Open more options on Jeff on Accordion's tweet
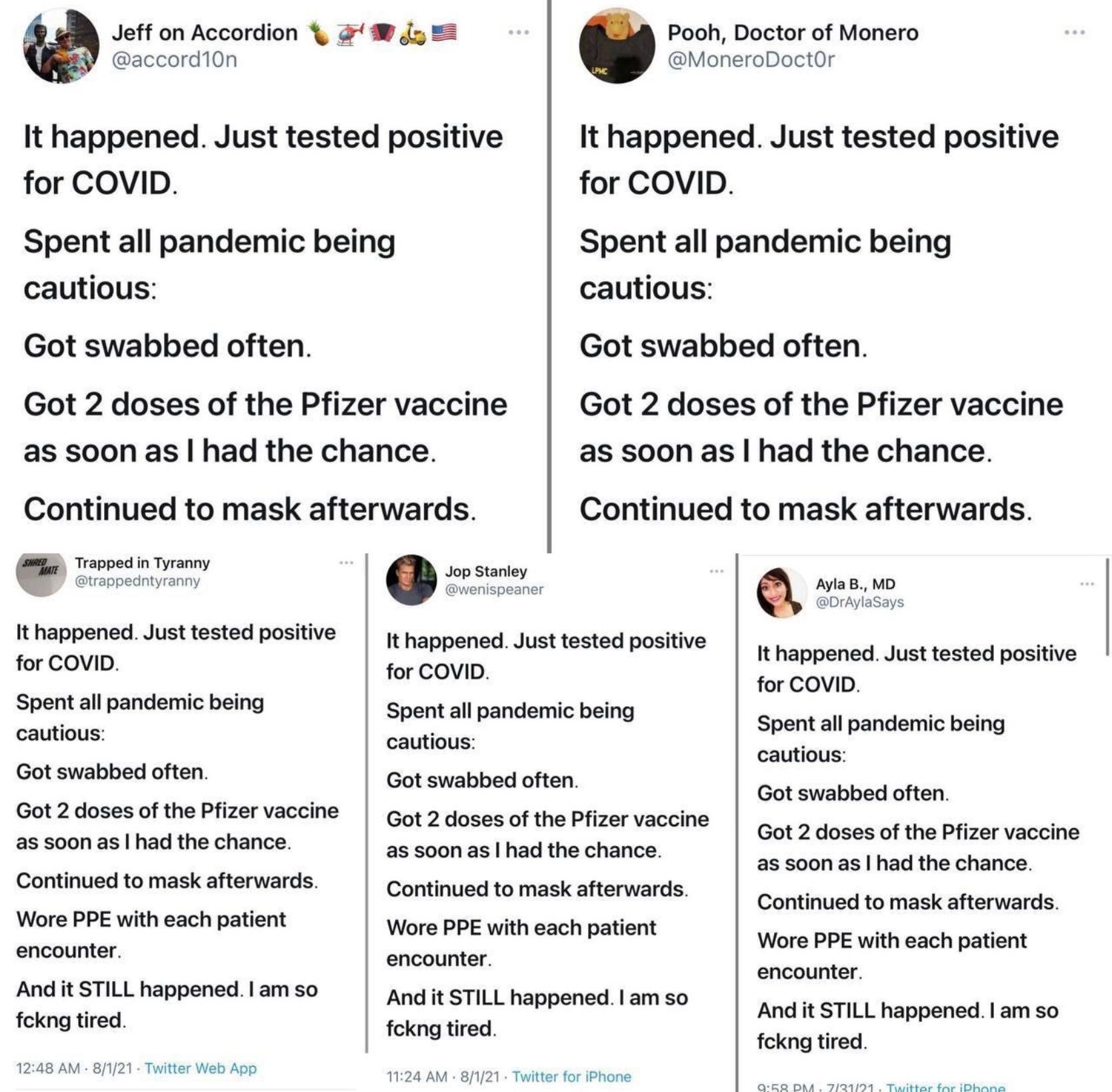This screenshot has height=1092, width=1112. point(519,32)
